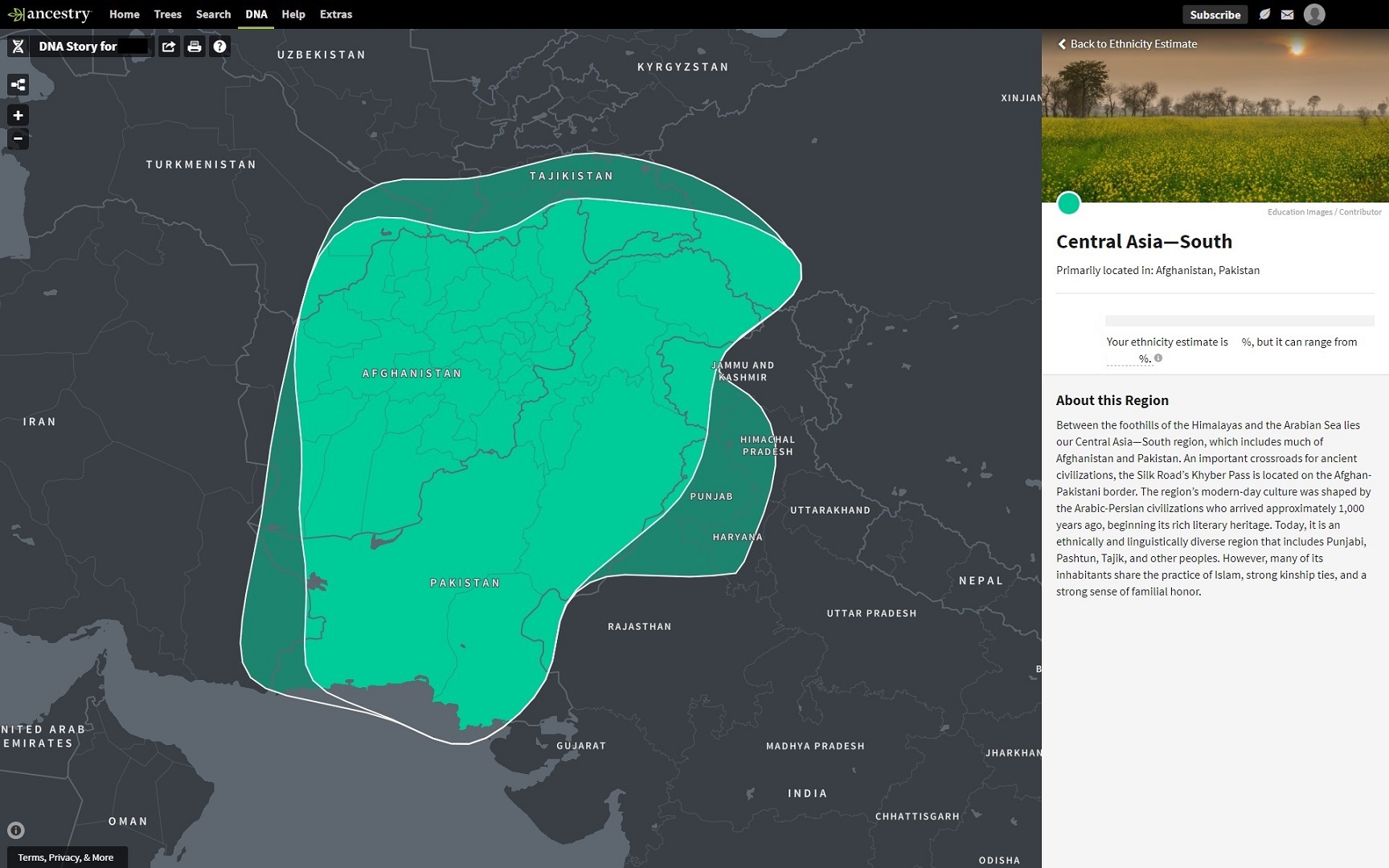Click the UZBEKISTAN map label
1389x868 pixels.
click(322, 55)
